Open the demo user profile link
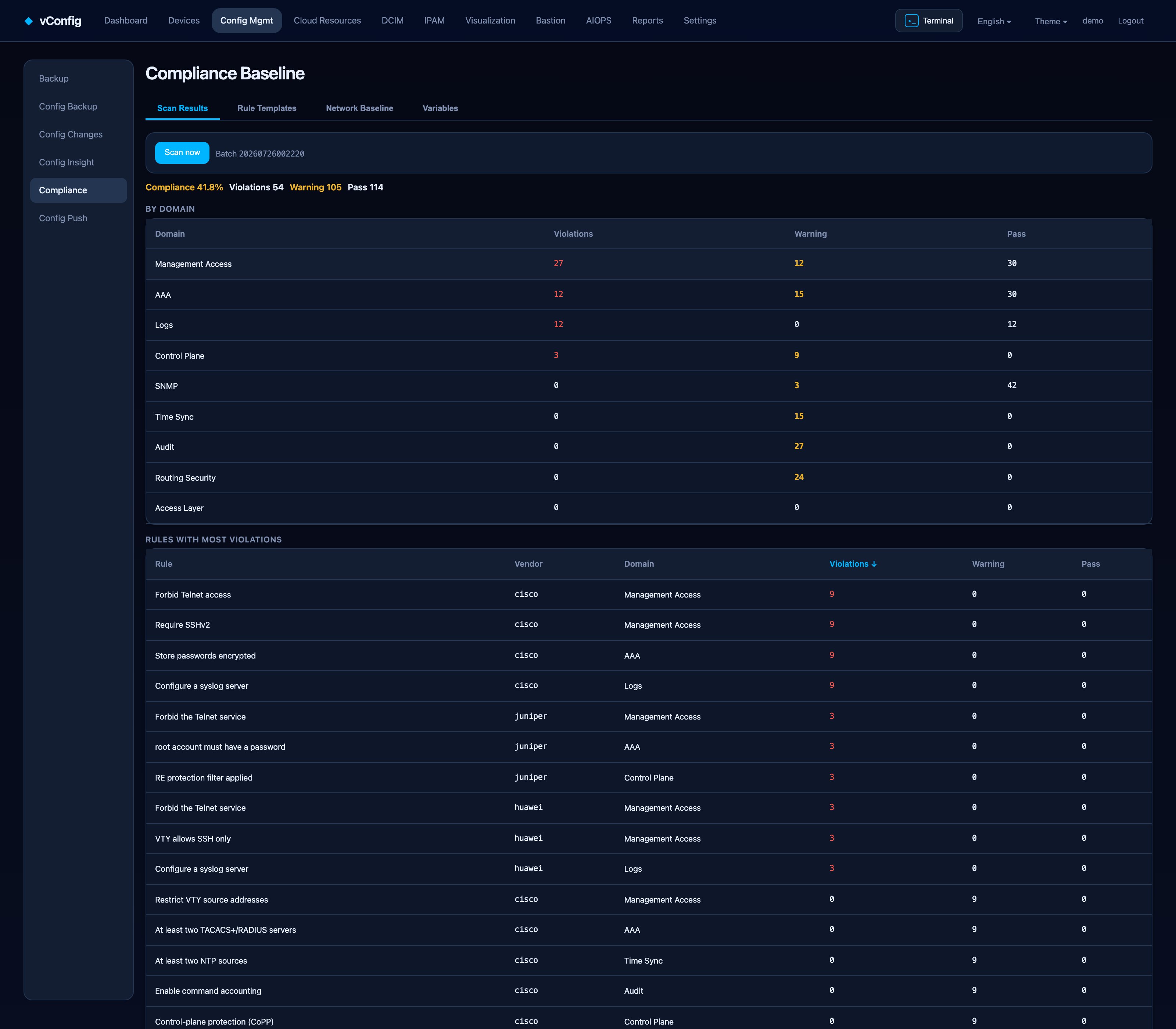This screenshot has height=1029, width=1176. [1092, 21]
